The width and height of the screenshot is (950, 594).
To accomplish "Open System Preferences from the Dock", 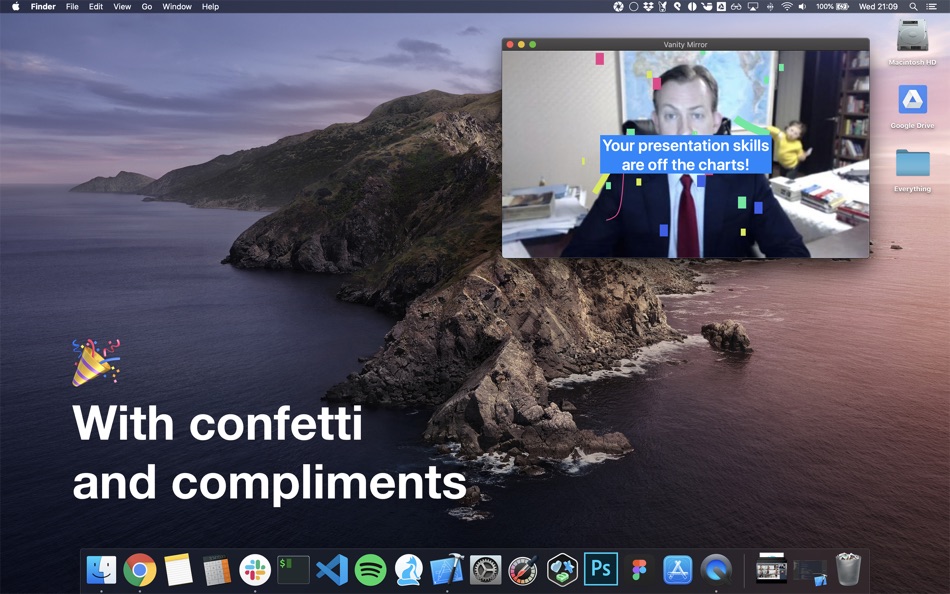I will (485, 570).
